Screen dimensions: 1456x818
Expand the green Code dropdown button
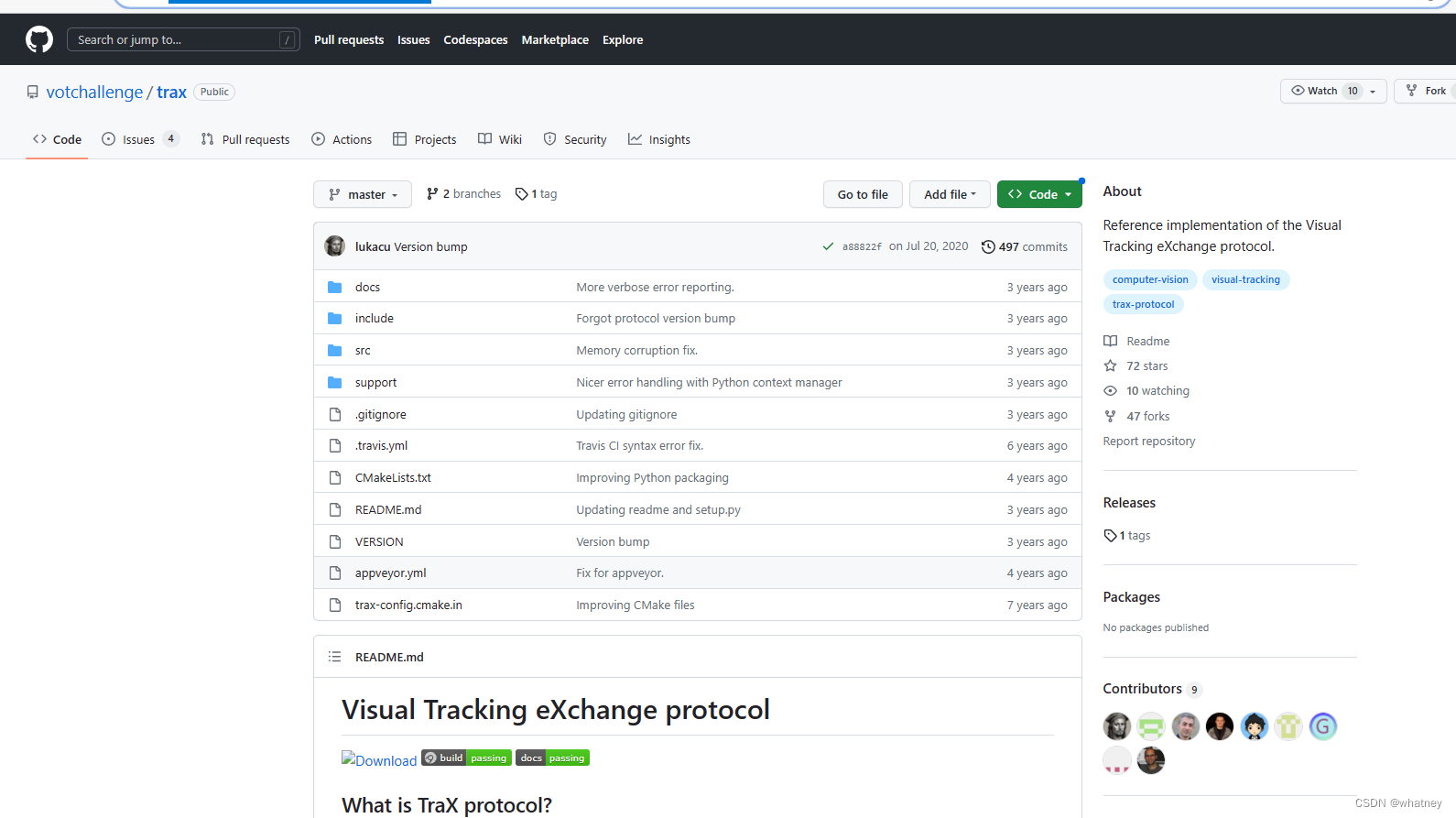[x=1039, y=194]
